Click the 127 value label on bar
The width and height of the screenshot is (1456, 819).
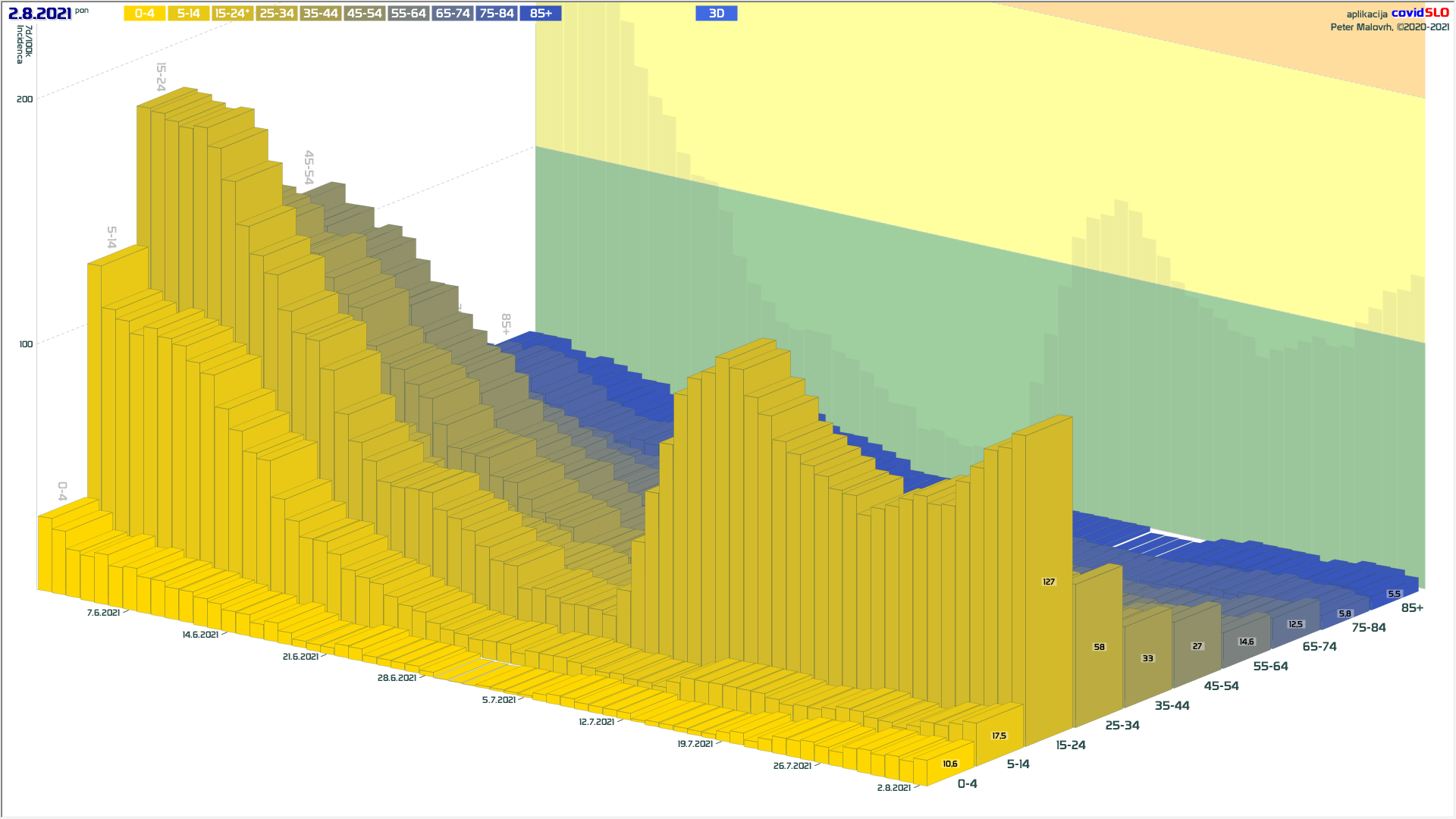pyautogui.click(x=1049, y=582)
